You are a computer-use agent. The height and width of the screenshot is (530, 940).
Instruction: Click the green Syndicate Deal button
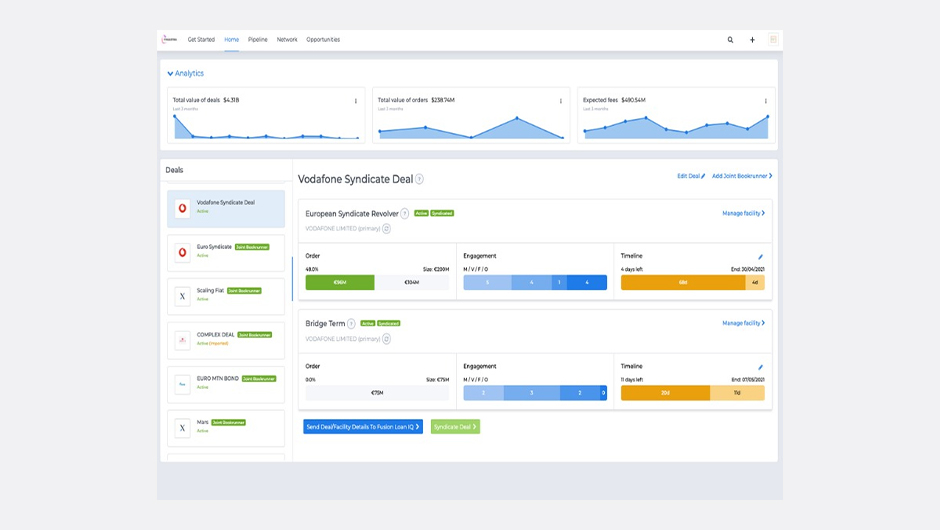[455, 427]
